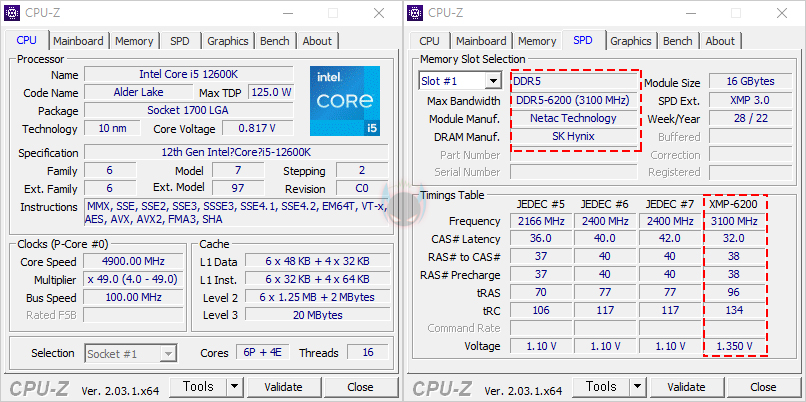
Task: Click the Close button in right CPU-Z window
Action: [763, 387]
